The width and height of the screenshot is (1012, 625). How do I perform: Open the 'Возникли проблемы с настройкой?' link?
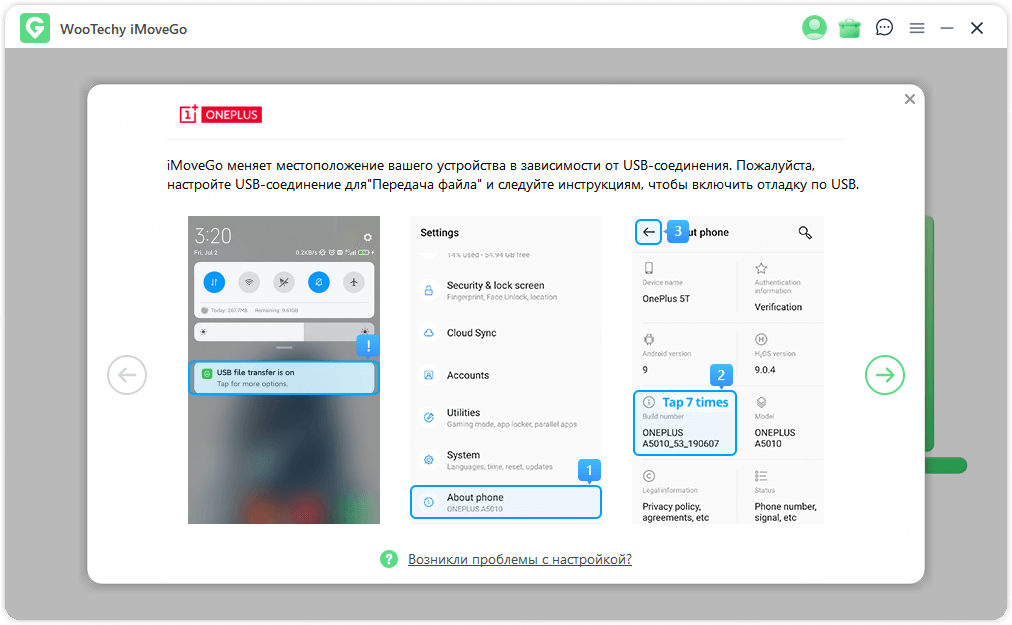pyautogui.click(x=519, y=559)
